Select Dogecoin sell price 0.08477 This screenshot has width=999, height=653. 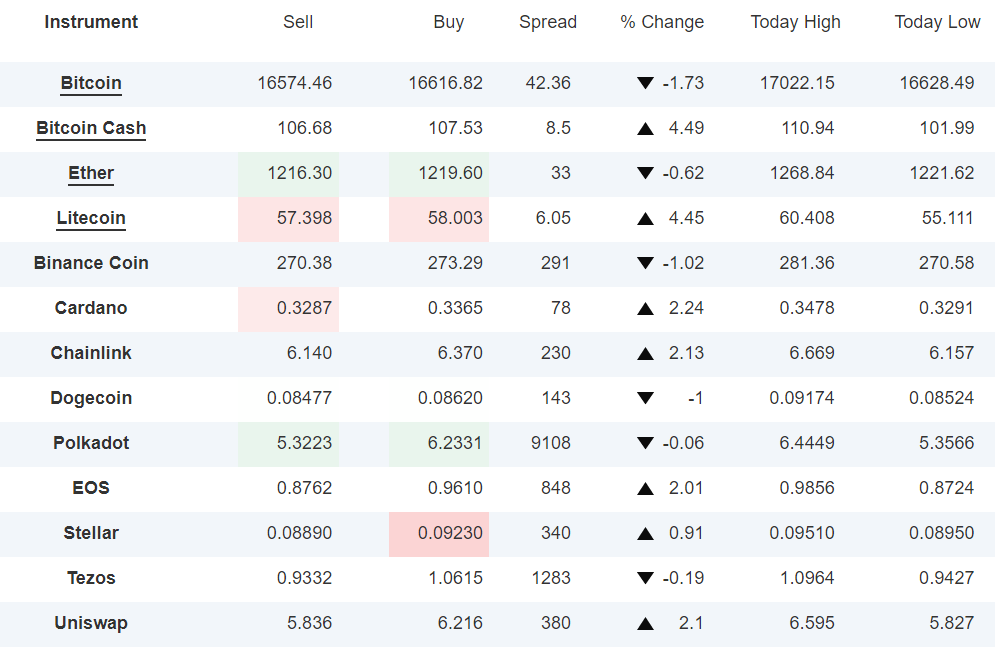click(299, 398)
